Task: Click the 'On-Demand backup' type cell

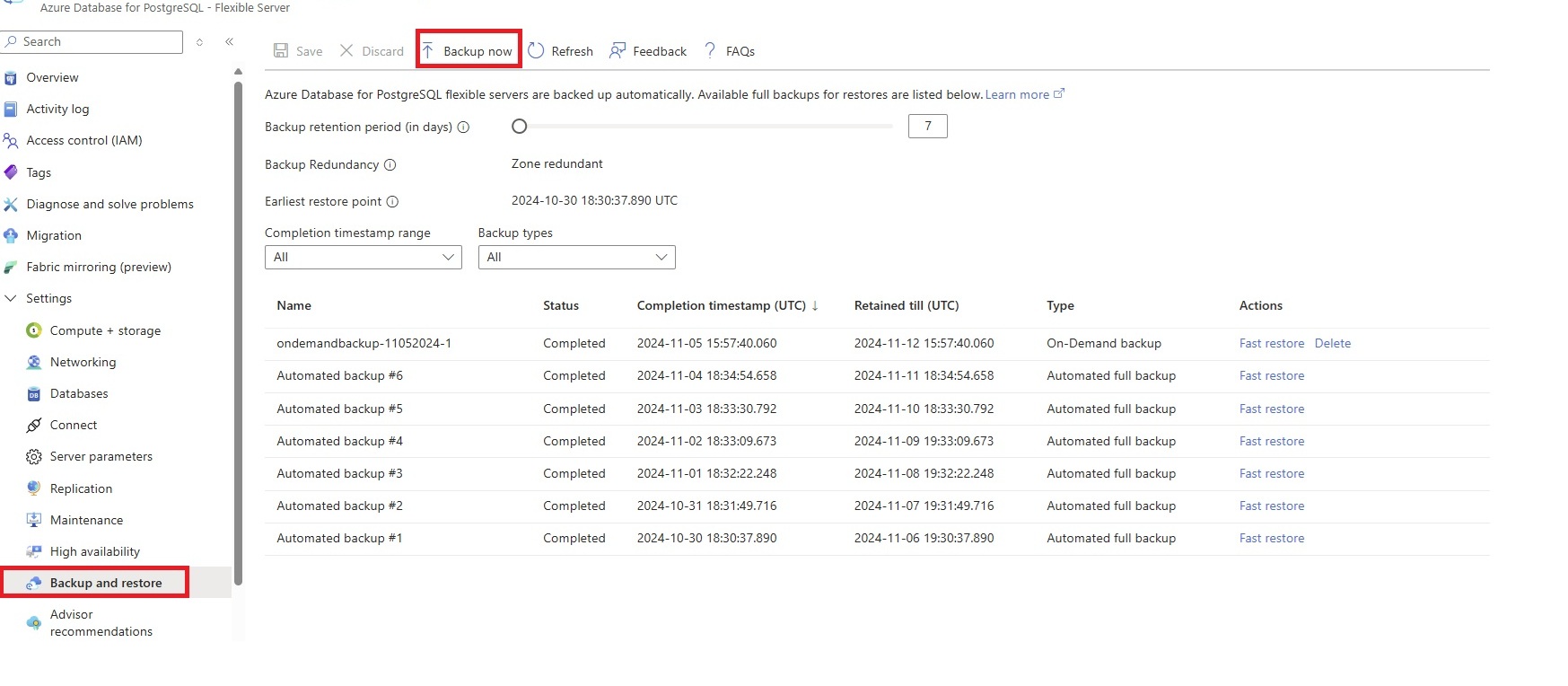Action: 1104,344
